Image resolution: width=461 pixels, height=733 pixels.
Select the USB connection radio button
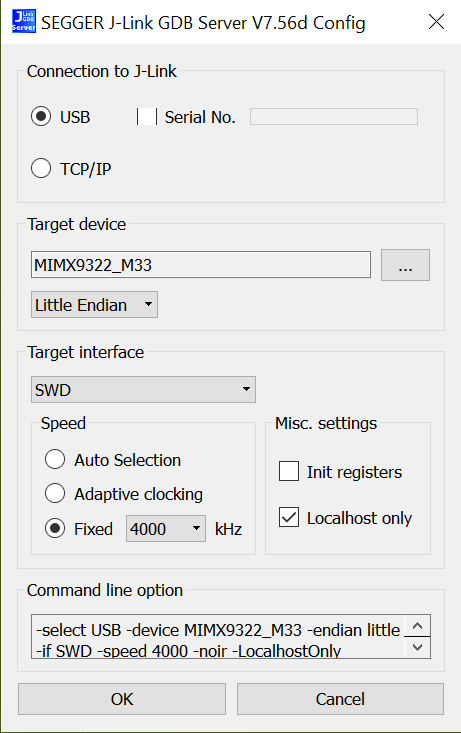pos(41,116)
